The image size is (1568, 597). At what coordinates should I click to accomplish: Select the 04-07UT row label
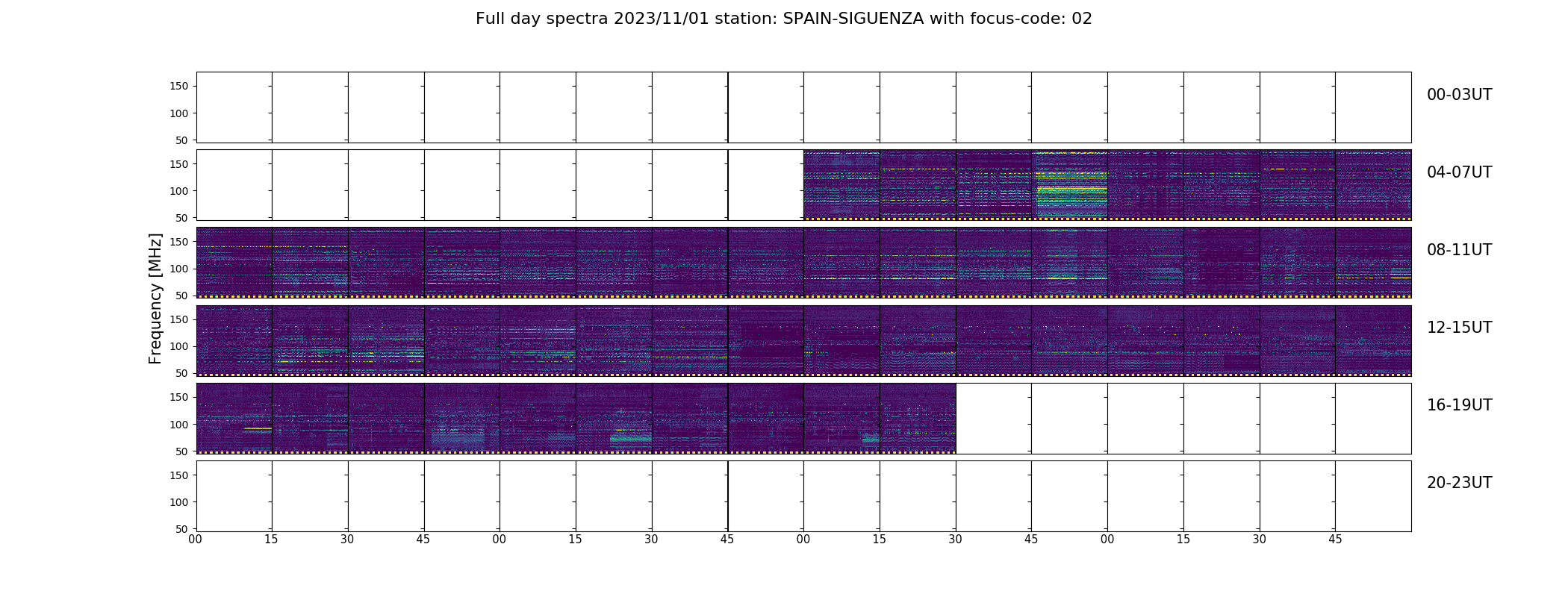(1459, 172)
